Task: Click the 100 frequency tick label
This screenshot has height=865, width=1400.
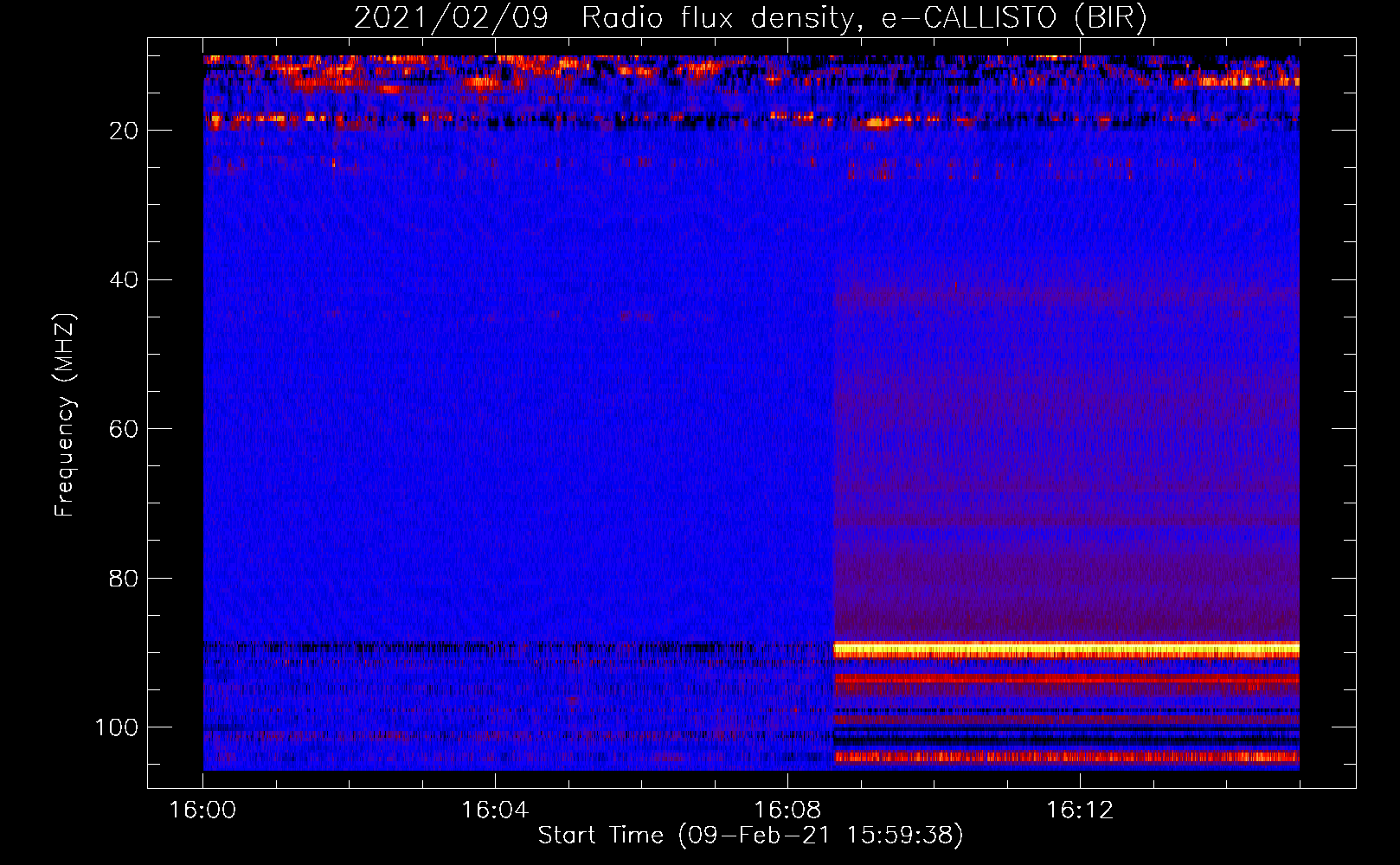Action: point(117,727)
